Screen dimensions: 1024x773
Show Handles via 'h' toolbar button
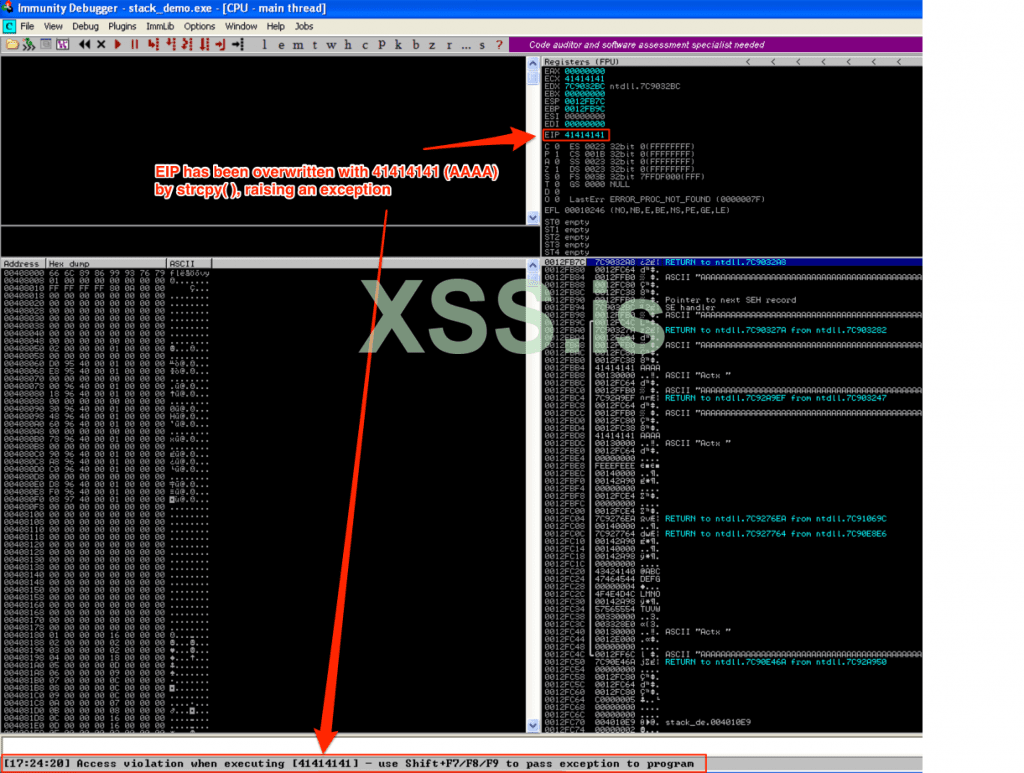(348, 44)
